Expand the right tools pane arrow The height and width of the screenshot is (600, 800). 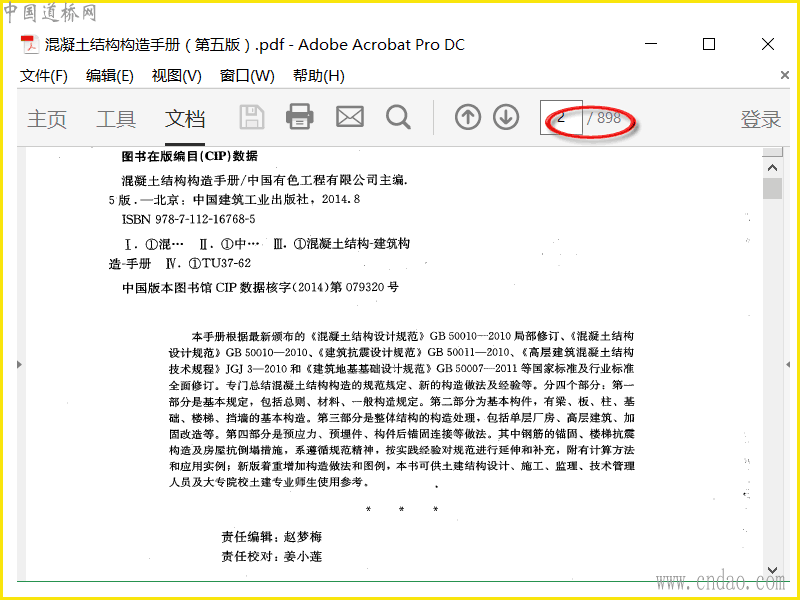pyautogui.click(x=788, y=364)
